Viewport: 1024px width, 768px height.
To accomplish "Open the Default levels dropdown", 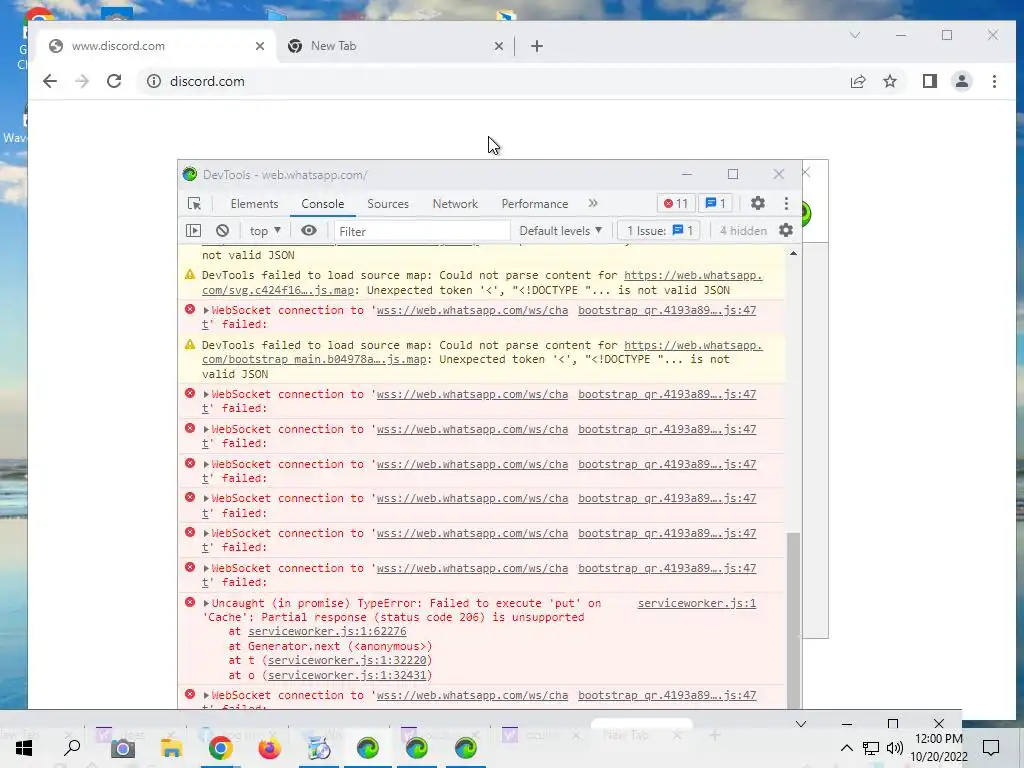I will click(560, 231).
